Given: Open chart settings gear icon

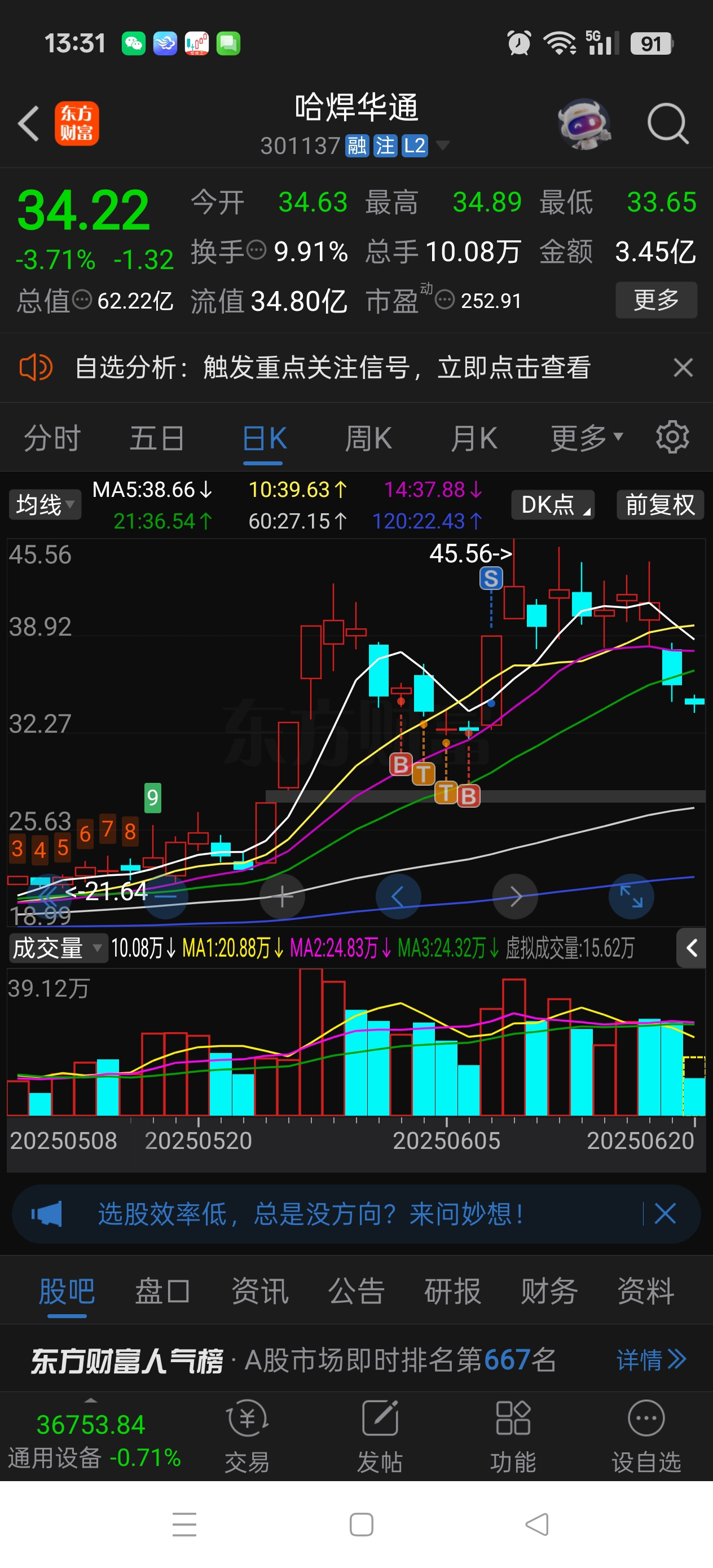Looking at the screenshot, I should 672,437.
